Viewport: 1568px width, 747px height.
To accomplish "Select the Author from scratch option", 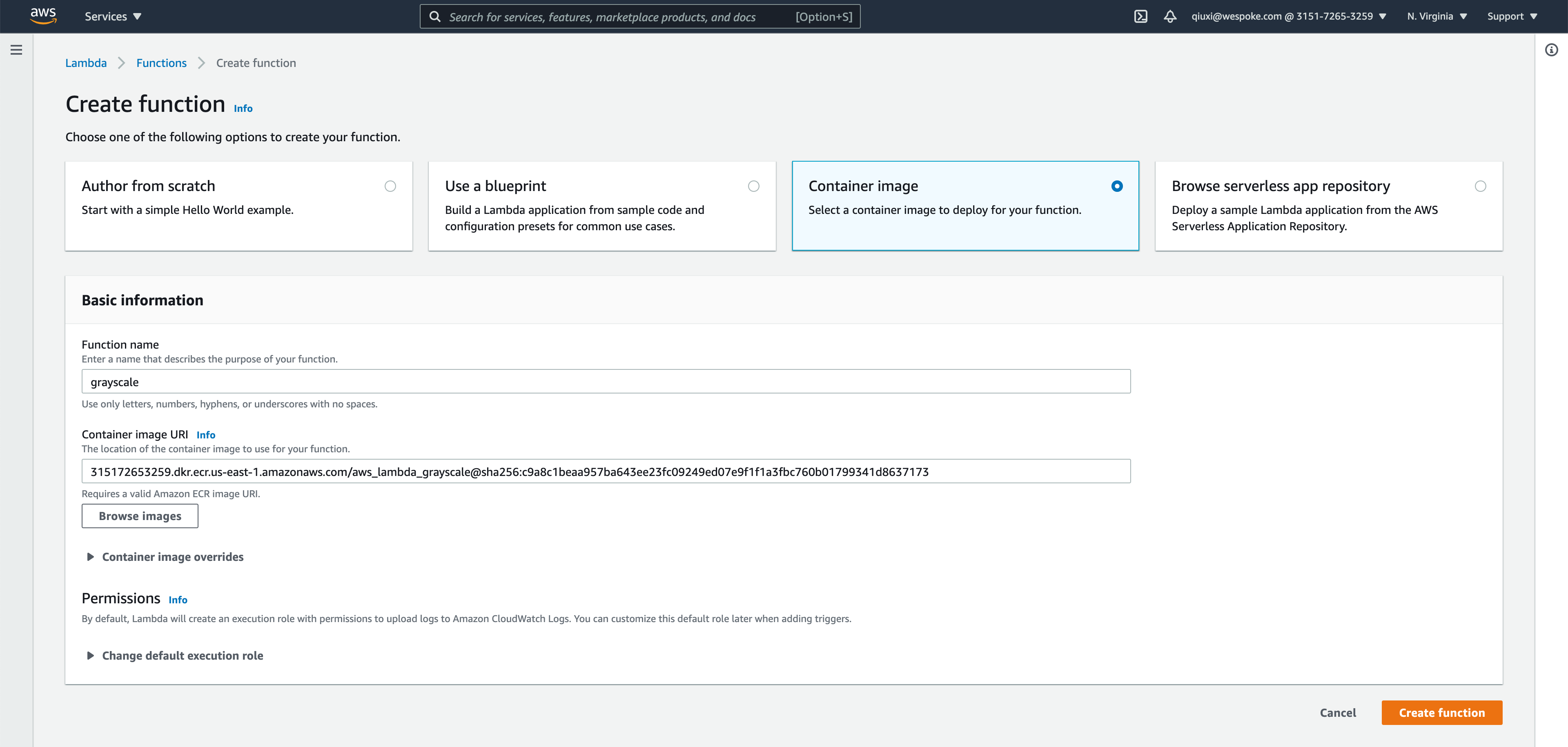I will point(390,186).
